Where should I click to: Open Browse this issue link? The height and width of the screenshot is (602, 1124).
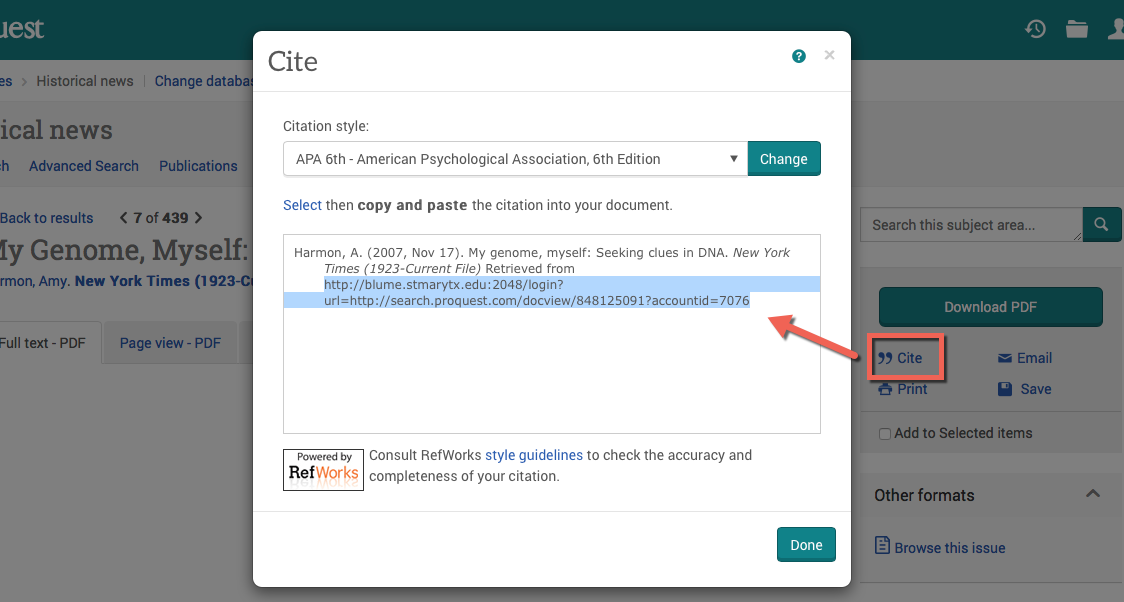(950, 548)
